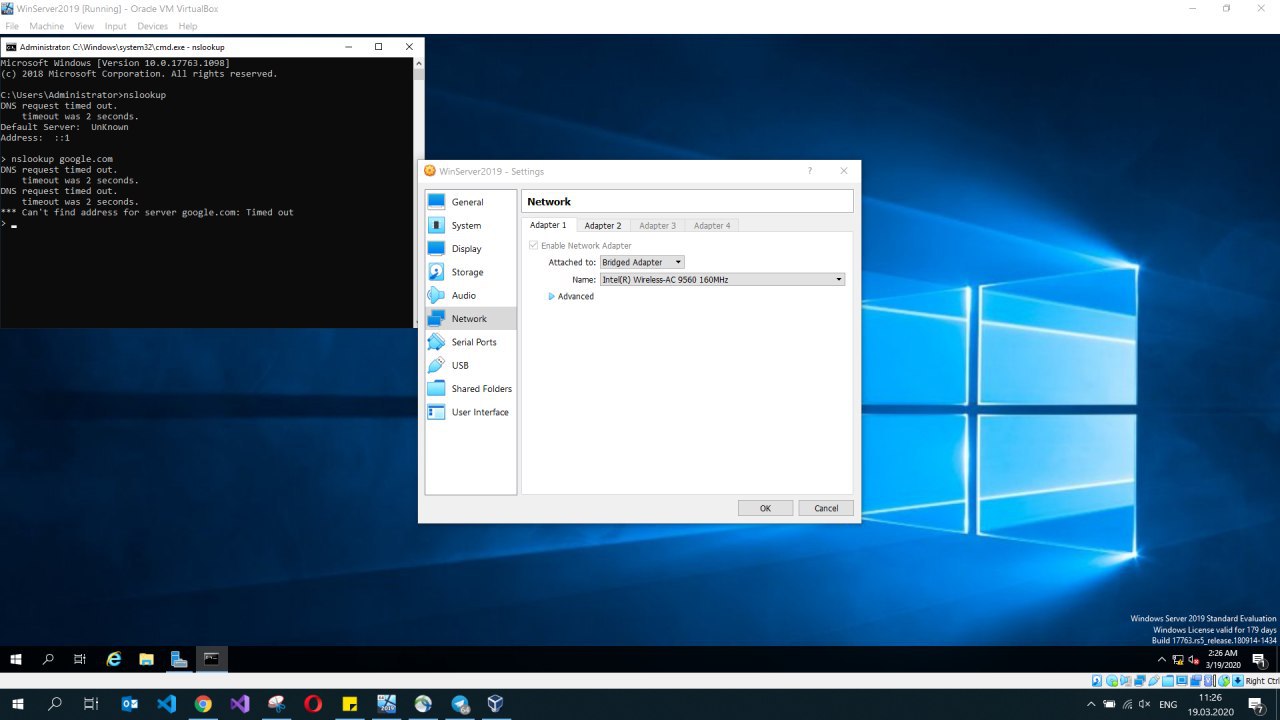Show hidden icons in the guest tray
The image size is (1280, 720).
pyautogui.click(x=1161, y=660)
